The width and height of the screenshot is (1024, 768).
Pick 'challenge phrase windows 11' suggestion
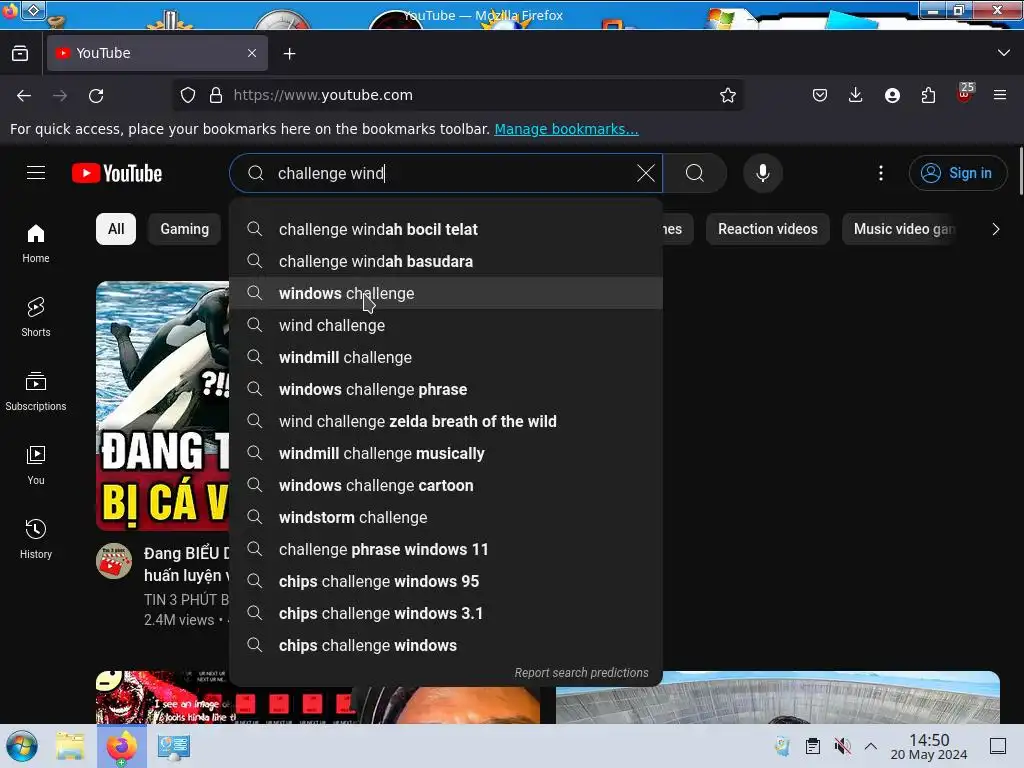[446, 549]
